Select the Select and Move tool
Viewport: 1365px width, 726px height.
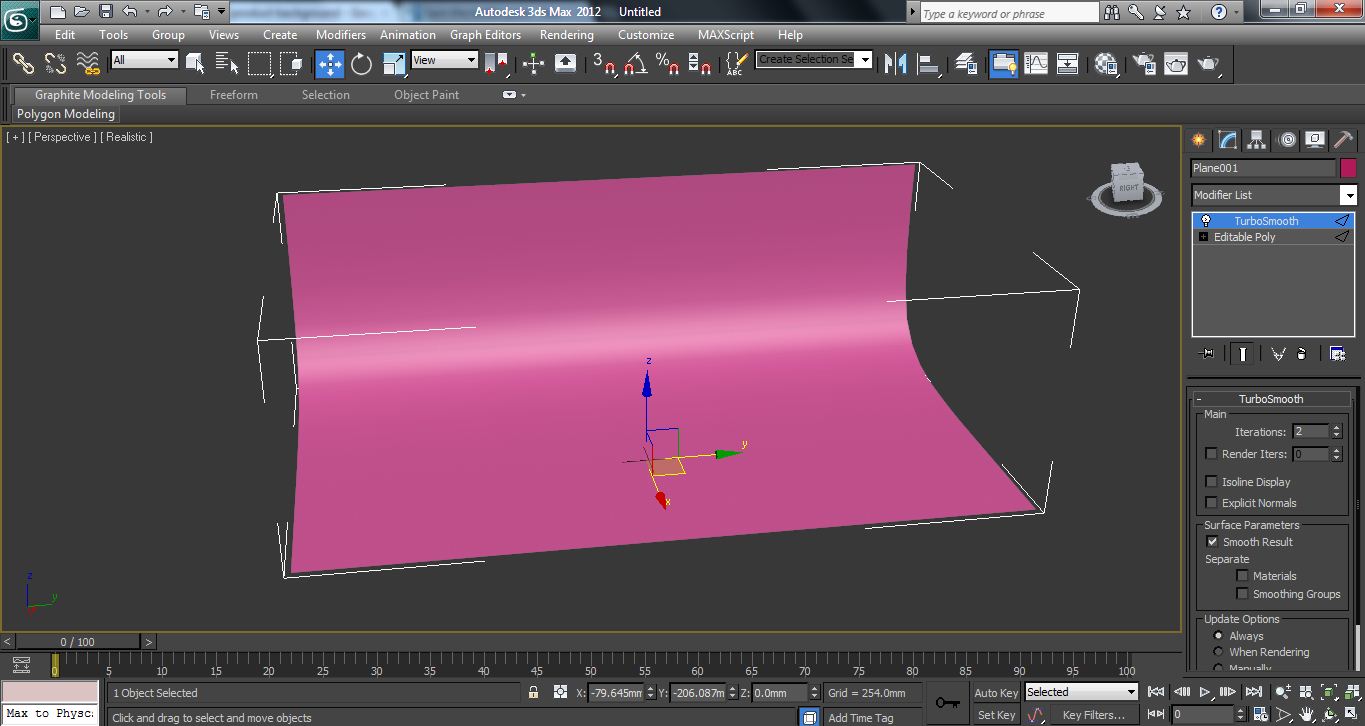330,64
